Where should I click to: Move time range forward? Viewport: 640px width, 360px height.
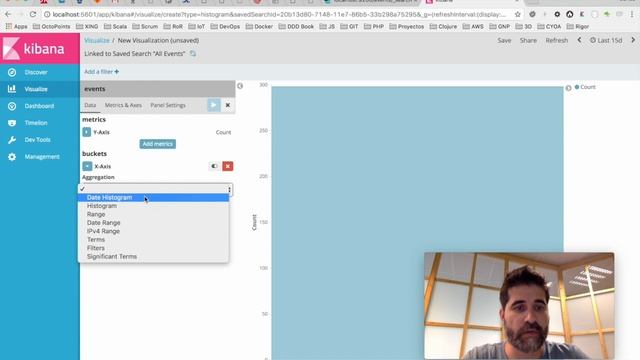pos(633,40)
